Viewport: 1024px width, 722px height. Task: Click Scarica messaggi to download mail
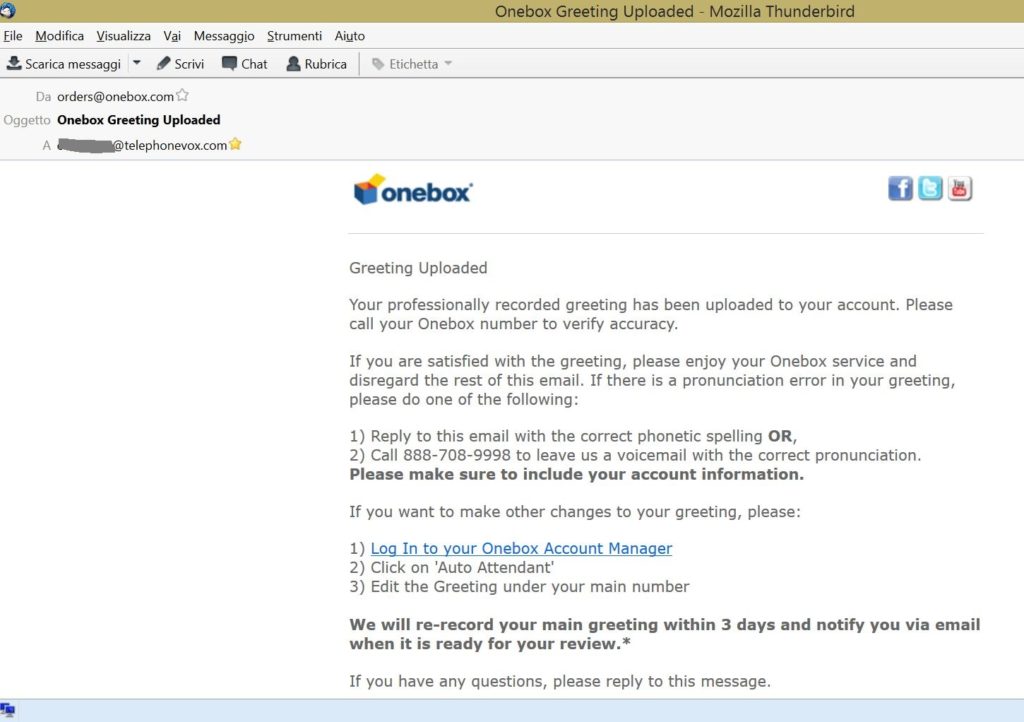(64, 64)
